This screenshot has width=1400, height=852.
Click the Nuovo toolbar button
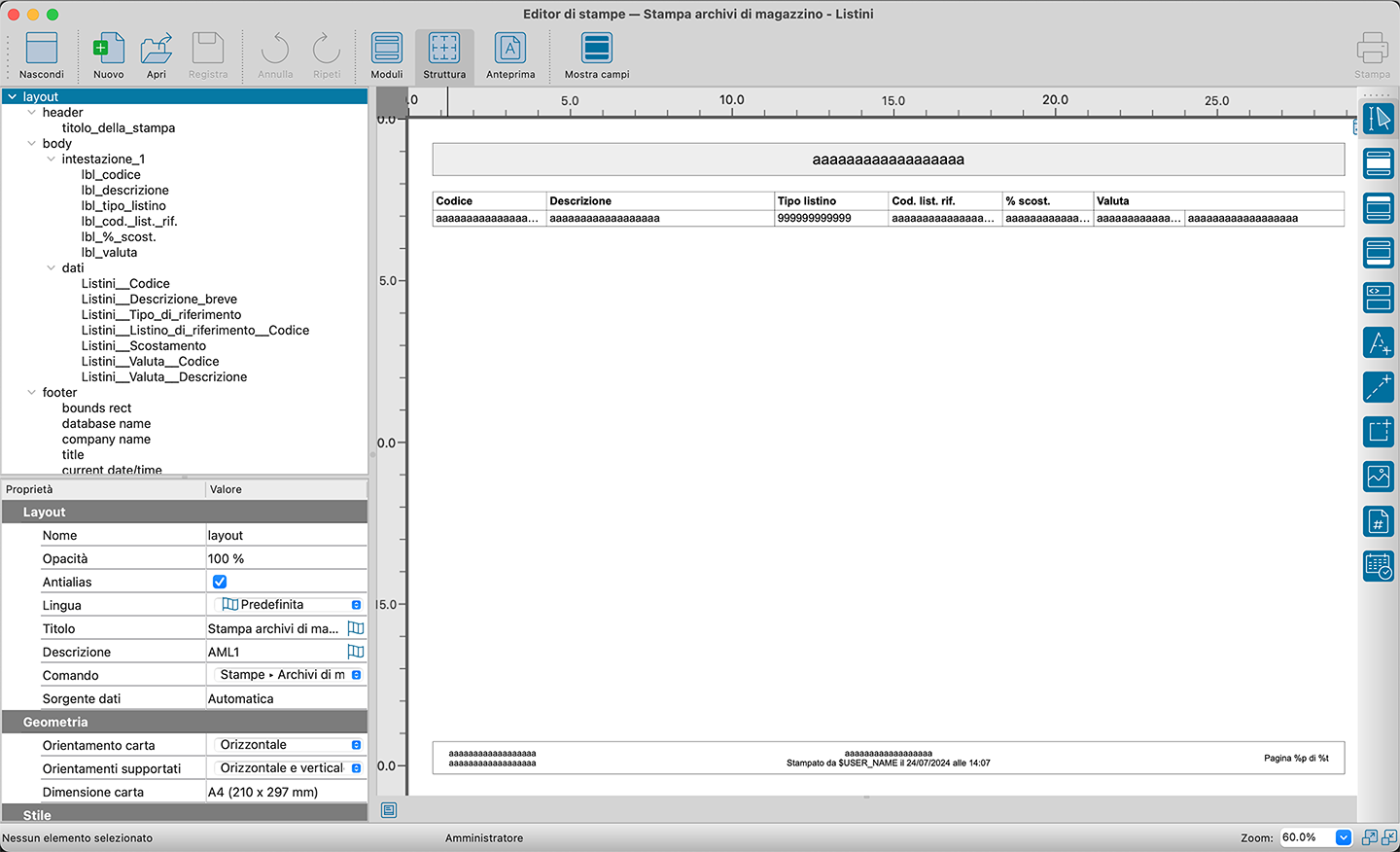click(108, 56)
